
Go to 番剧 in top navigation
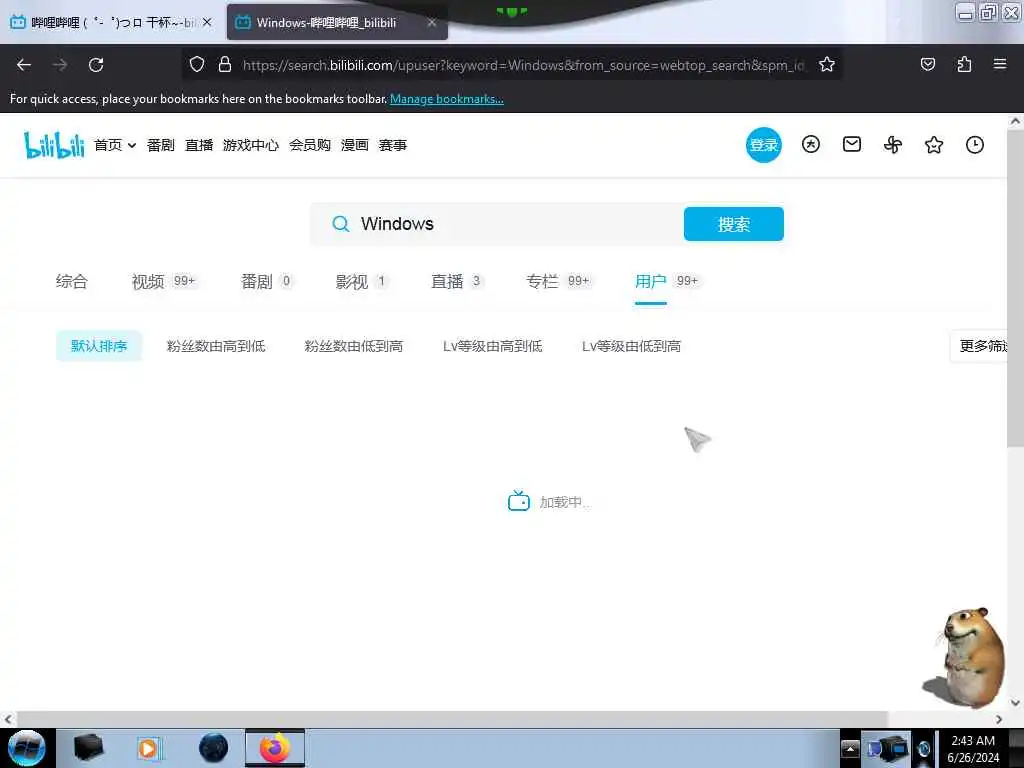pos(161,145)
